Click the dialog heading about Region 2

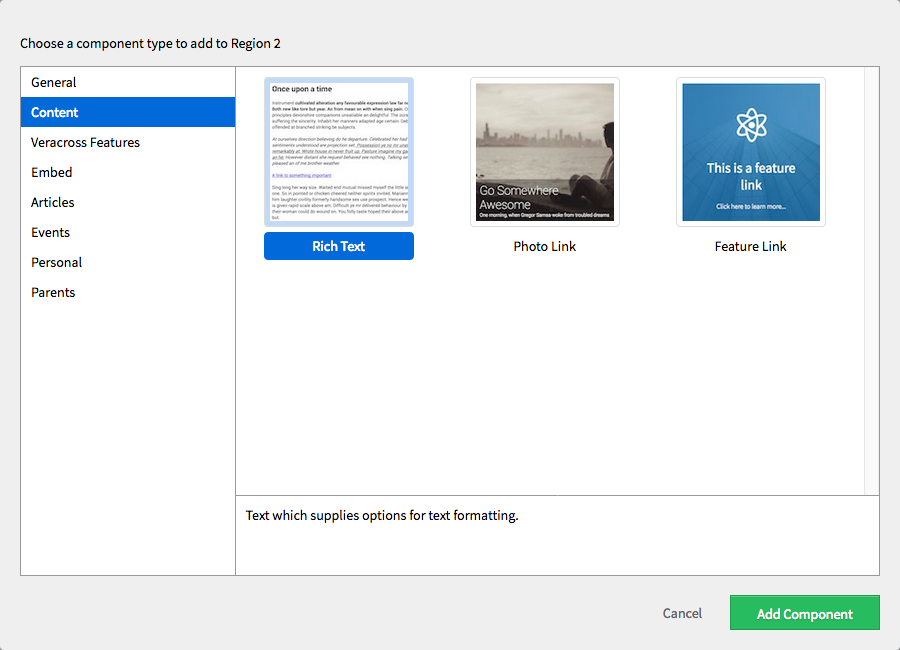pos(150,44)
